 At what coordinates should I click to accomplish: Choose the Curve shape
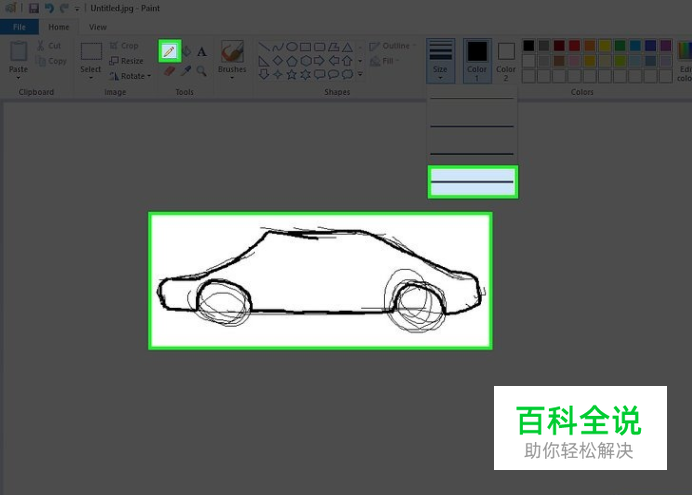278,47
